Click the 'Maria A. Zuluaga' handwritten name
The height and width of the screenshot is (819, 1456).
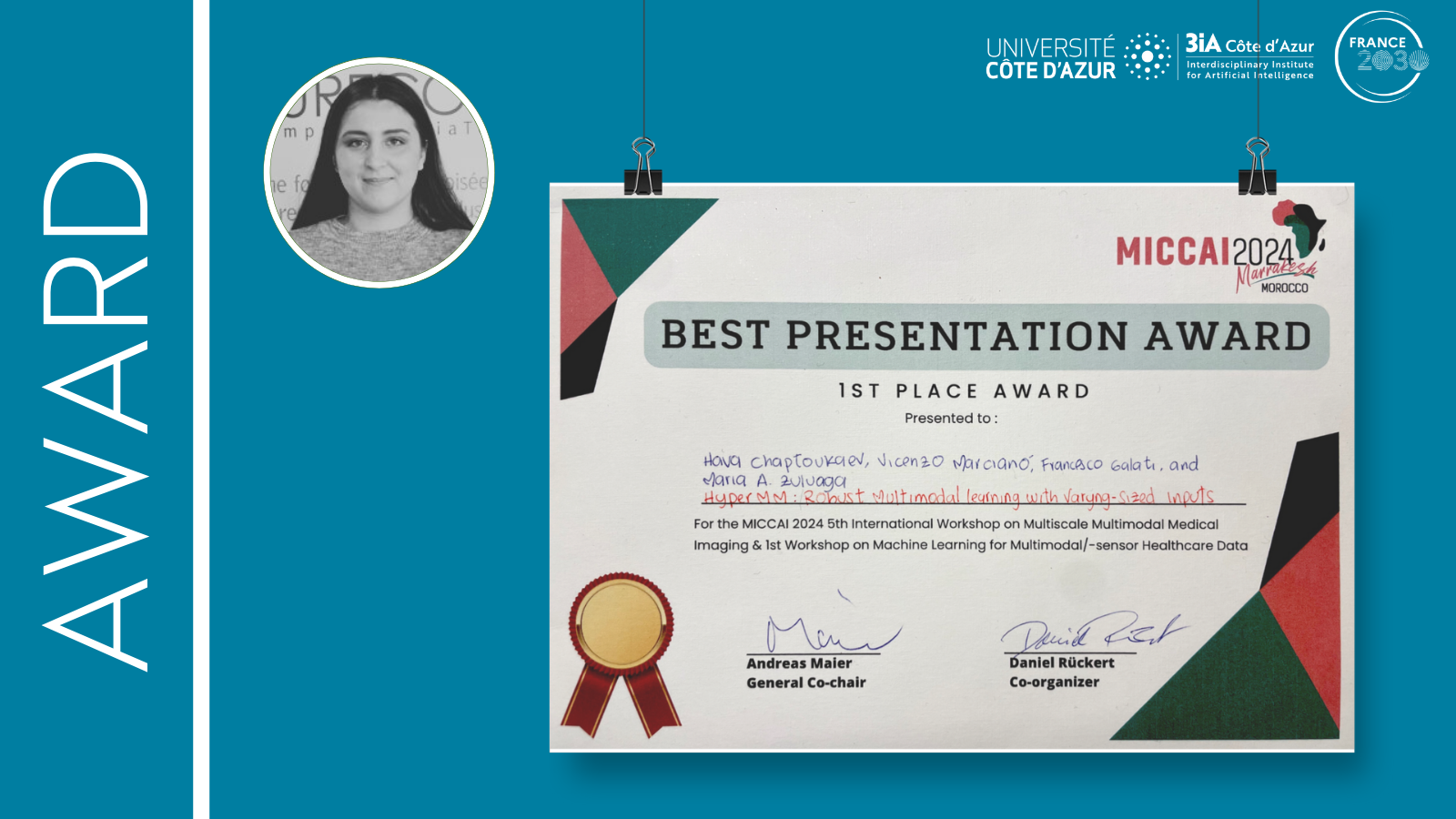point(774,480)
